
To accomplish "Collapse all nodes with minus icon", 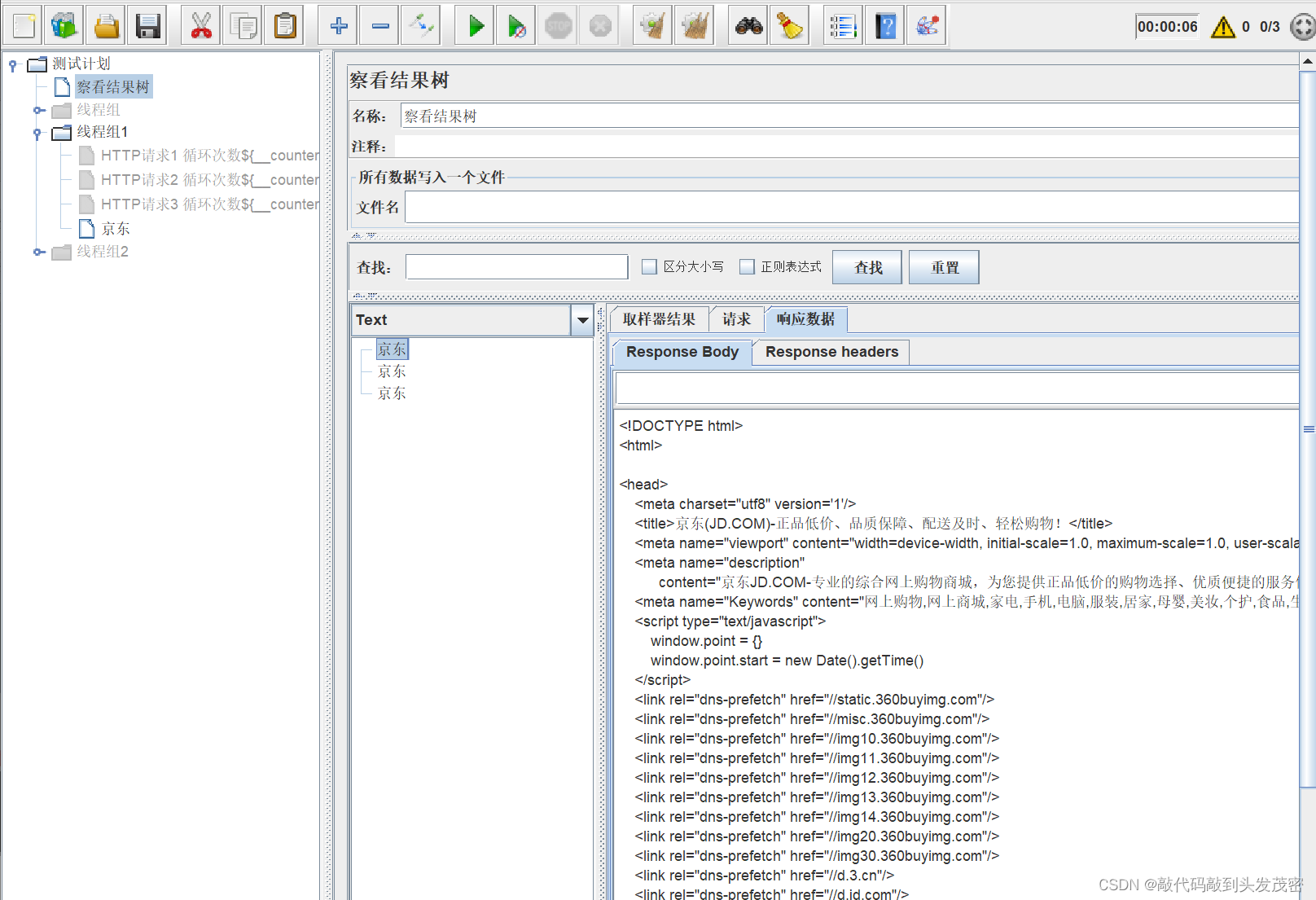I will click(380, 26).
